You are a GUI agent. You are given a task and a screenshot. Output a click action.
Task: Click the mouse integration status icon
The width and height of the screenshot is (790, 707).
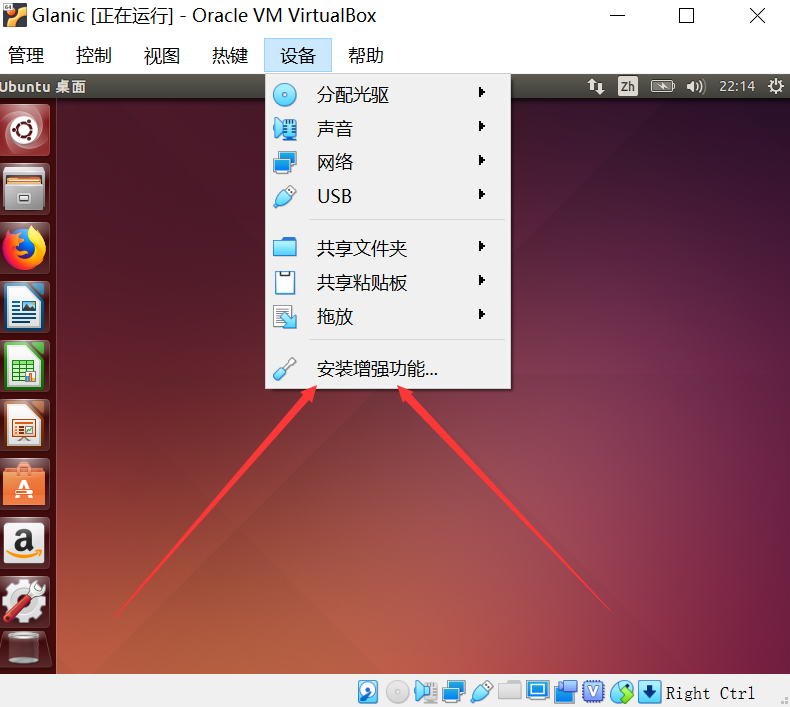(622, 692)
